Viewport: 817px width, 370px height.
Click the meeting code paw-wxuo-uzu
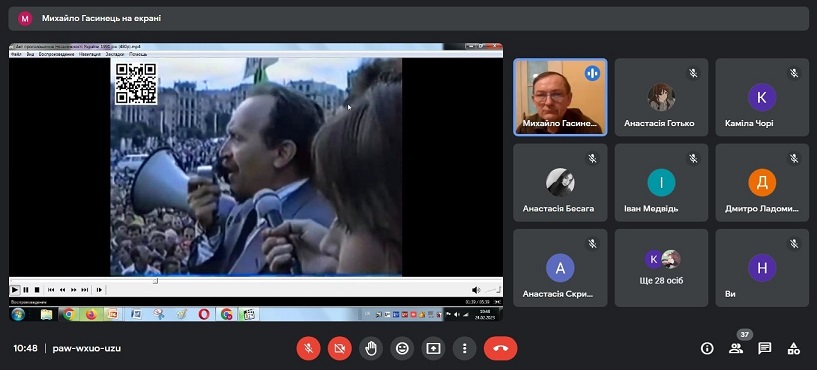[86, 348]
